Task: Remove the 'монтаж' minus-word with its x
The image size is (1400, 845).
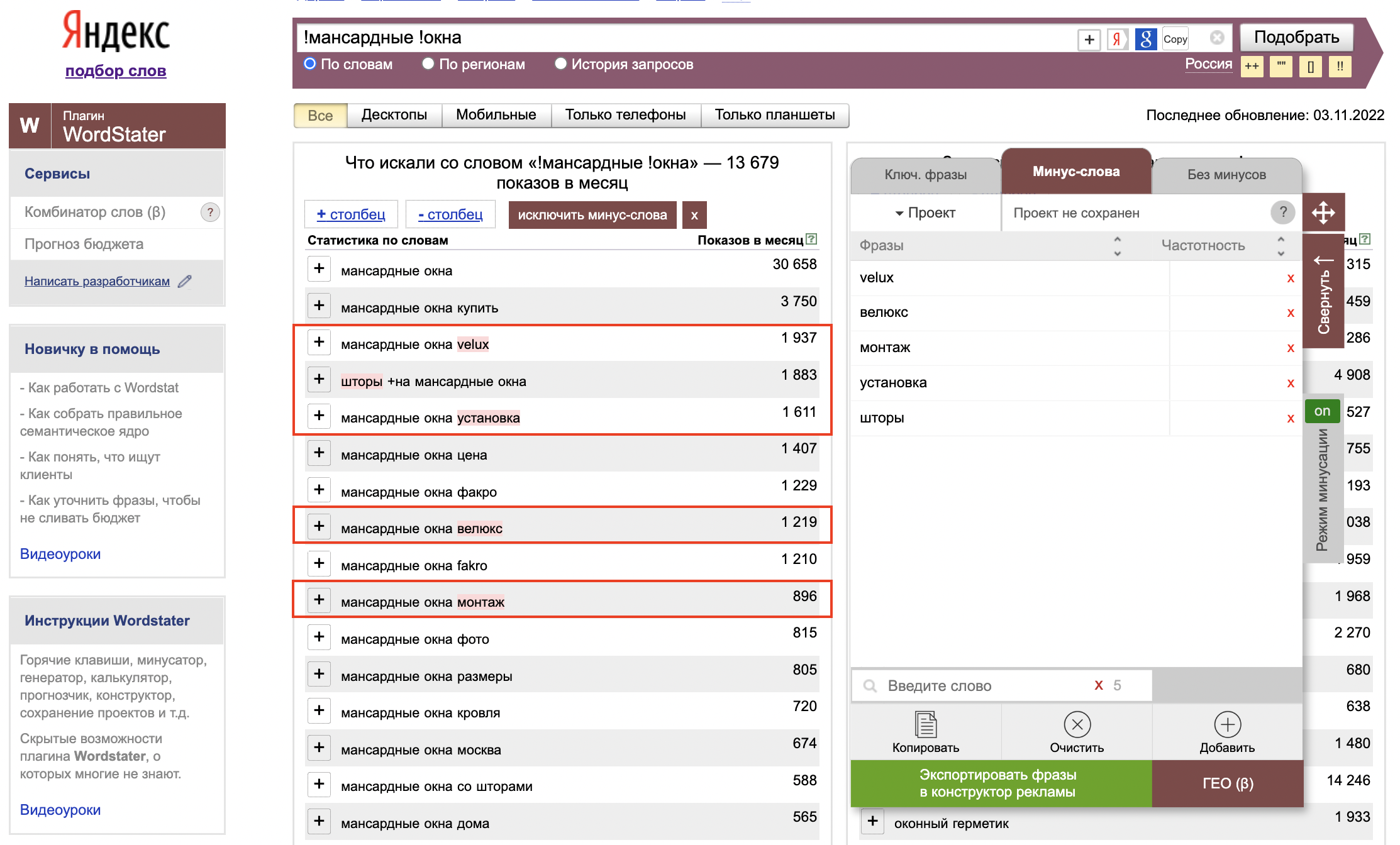Action: 1291,348
